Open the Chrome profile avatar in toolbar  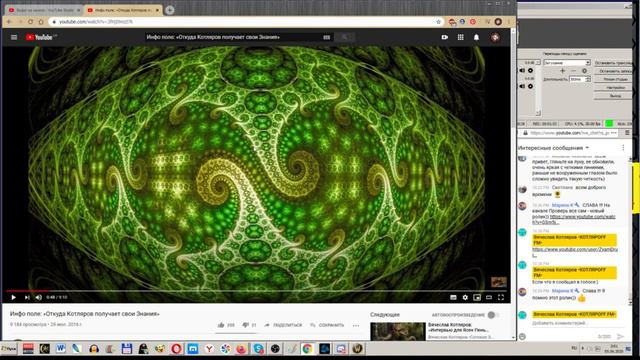[x=498, y=22]
